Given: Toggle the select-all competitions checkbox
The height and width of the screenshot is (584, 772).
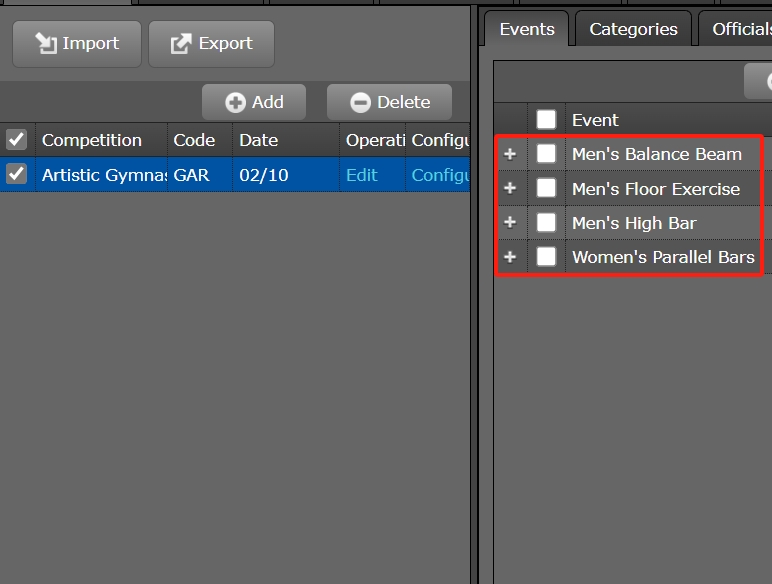Looking at the screenshot, I should coord(17,140).
